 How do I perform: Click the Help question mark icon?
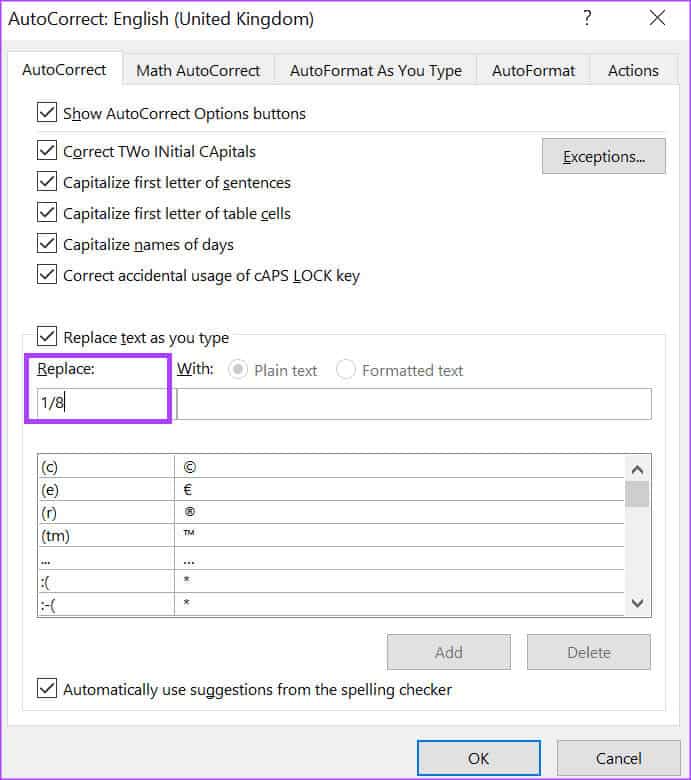pos(586,18)
